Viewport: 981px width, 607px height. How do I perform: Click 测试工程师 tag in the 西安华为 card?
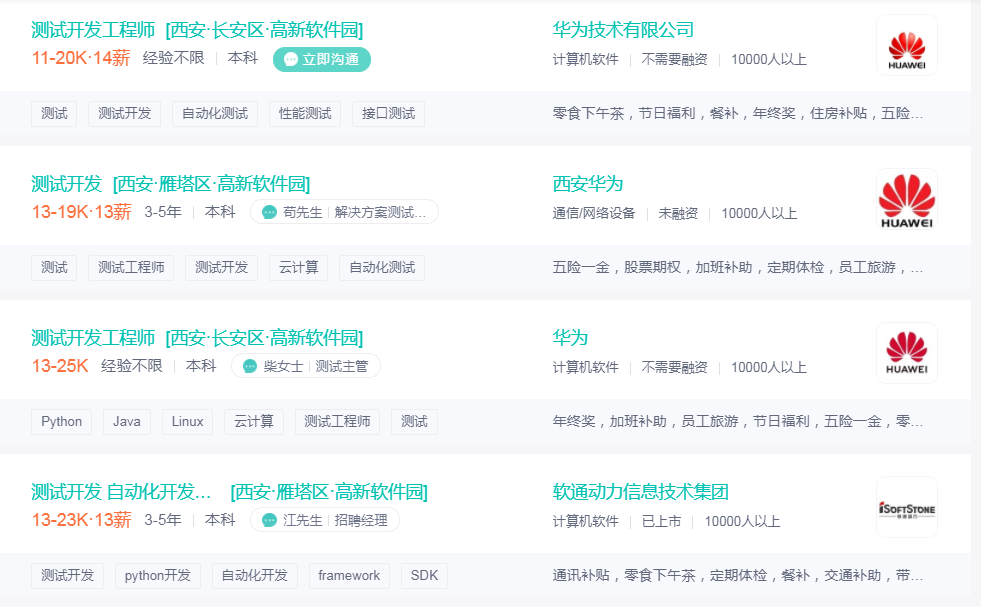pyautogui.click(x=131, y=268)
